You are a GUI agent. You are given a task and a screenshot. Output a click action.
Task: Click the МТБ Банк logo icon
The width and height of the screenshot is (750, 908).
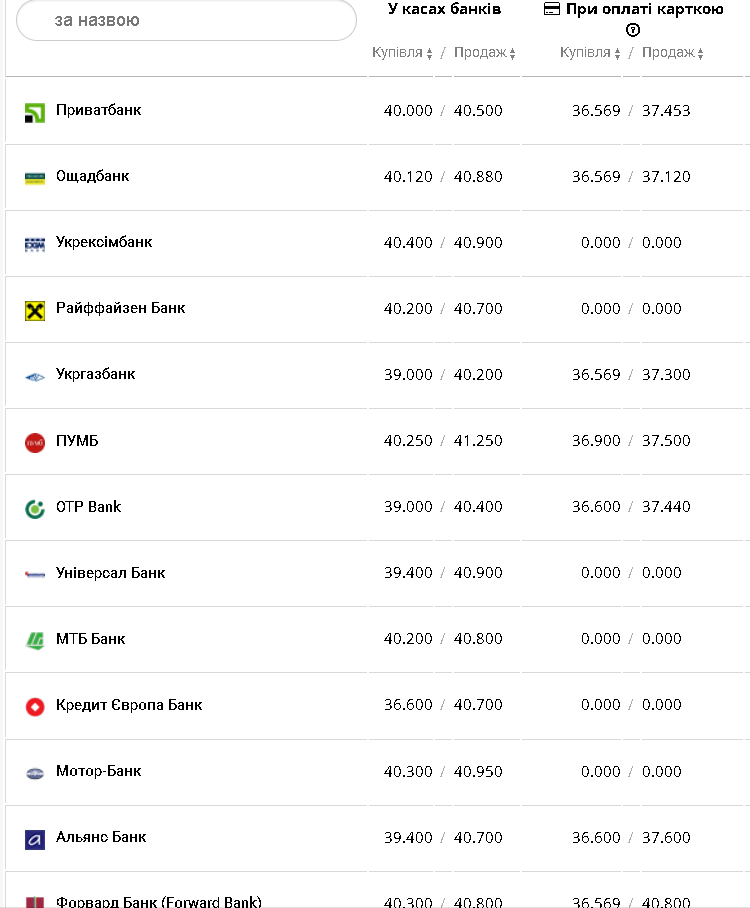[x=35, y=640]
